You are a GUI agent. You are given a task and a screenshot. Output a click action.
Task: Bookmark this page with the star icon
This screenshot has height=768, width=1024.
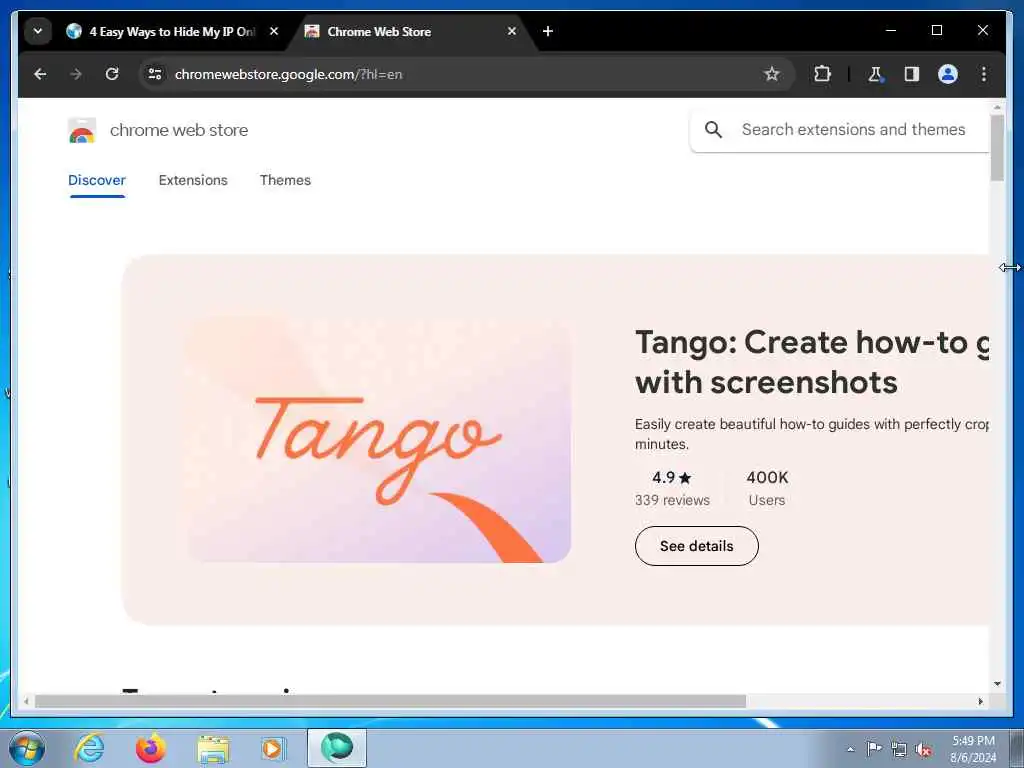pyautogui.click(x=772, y=74)
